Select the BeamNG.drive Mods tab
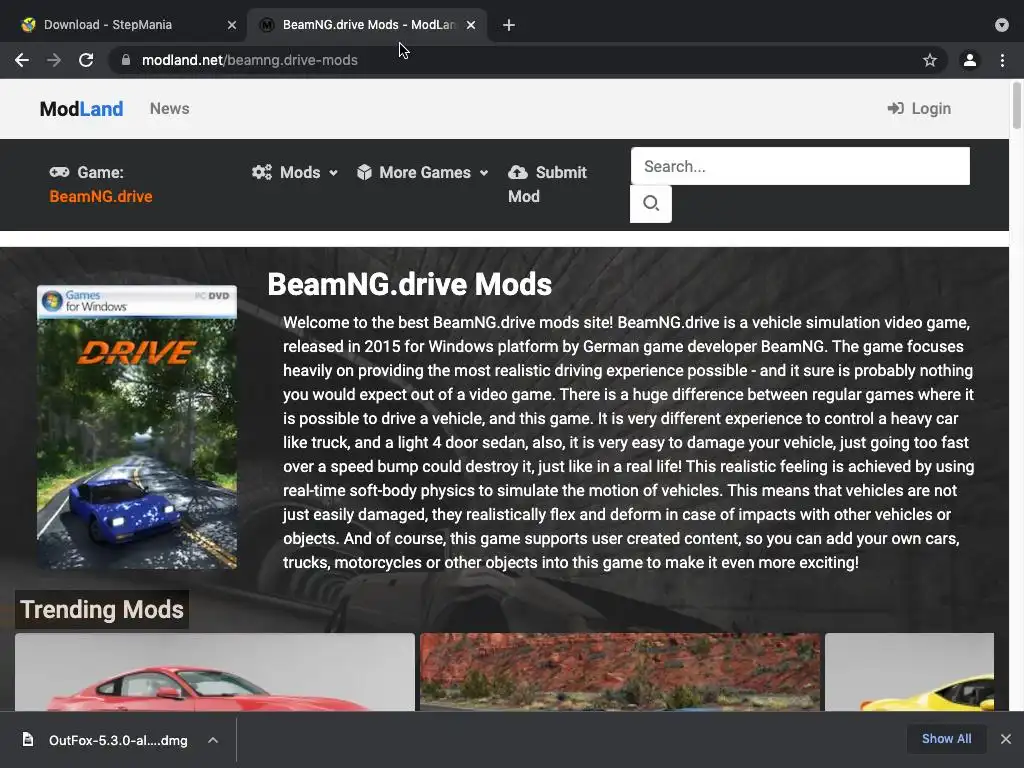1024x768 pixels. pyautogui.click(x=367, y=25)
